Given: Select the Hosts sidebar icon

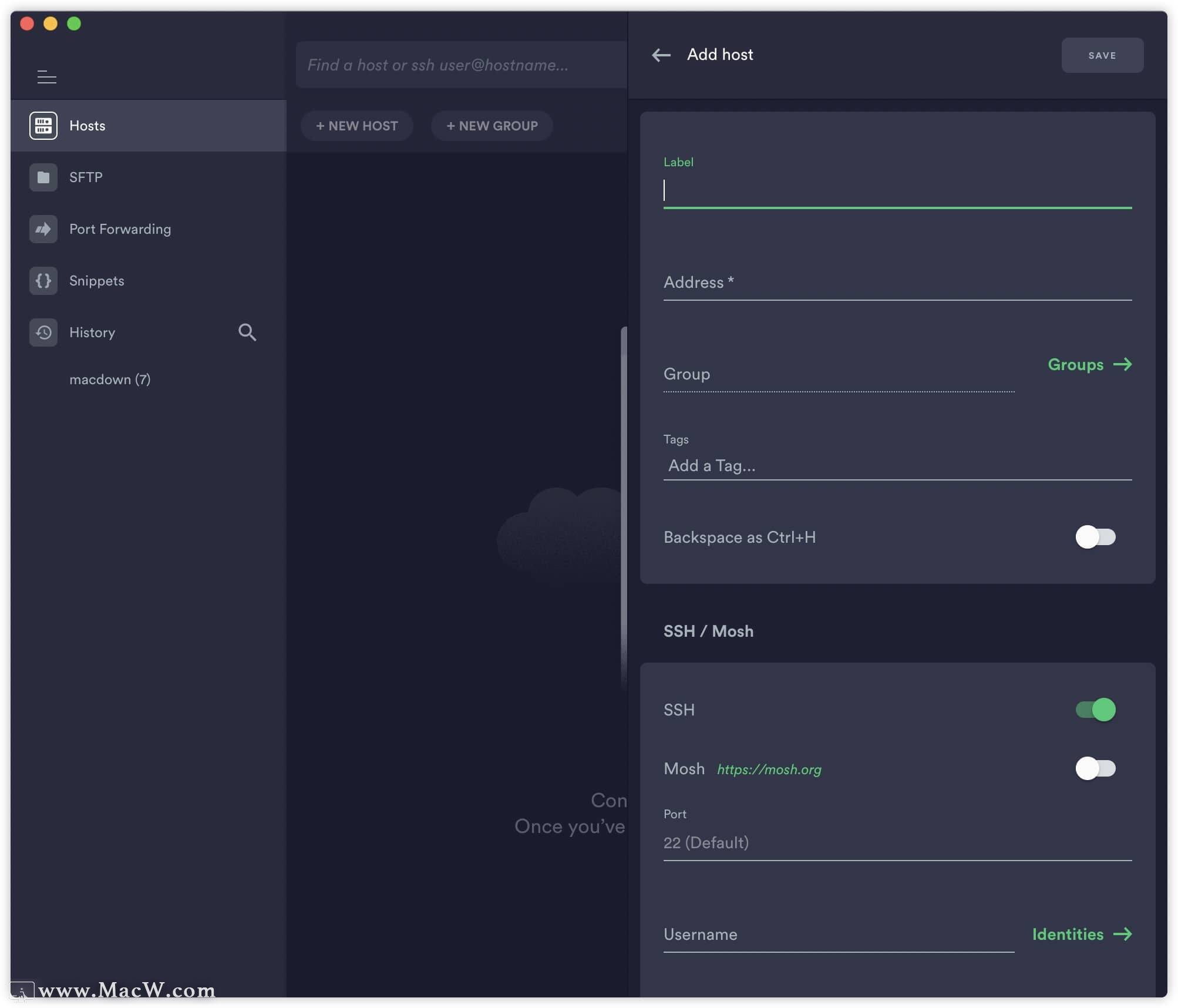Looking at the screenshot, I should (43, 126).
